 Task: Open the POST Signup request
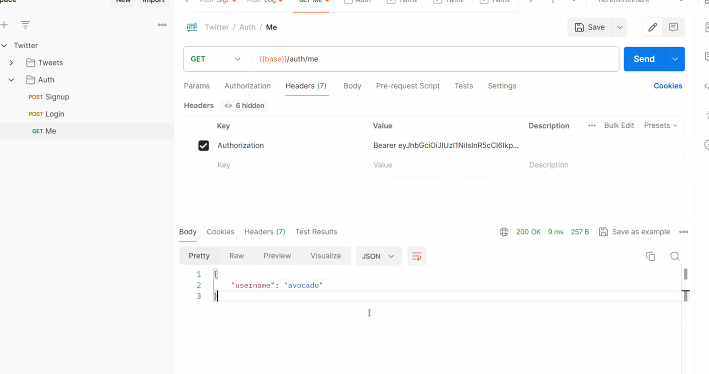[x=49, y=97]
